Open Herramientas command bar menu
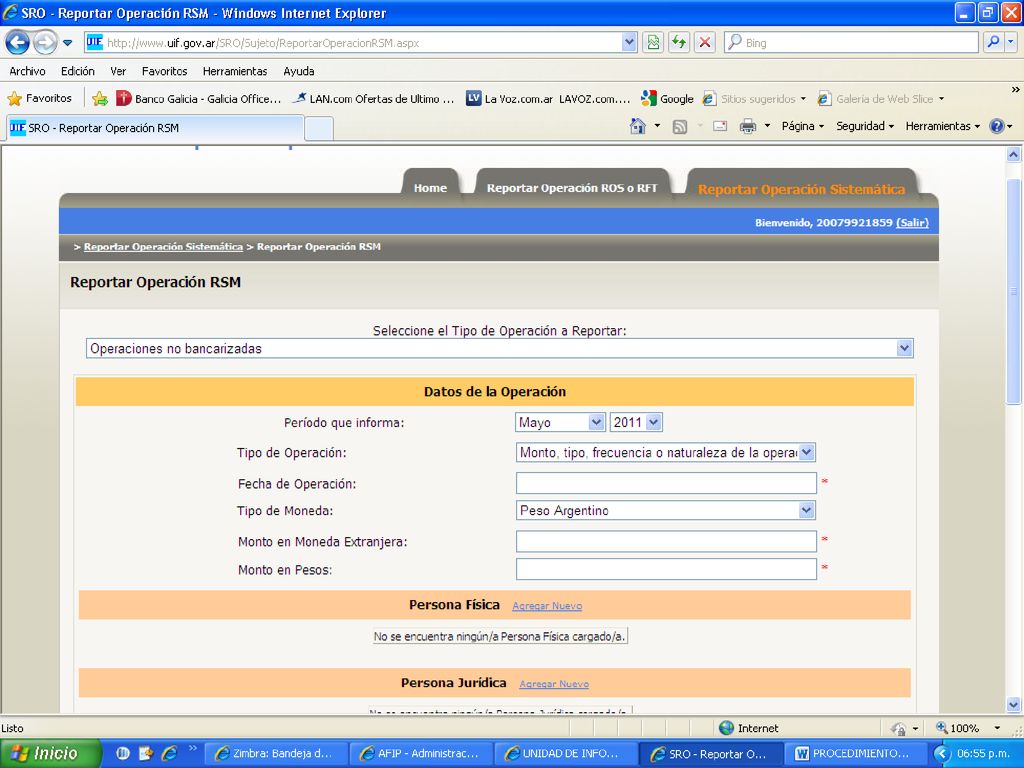The width and height of the screenshot is (1024, 768). 942,126
